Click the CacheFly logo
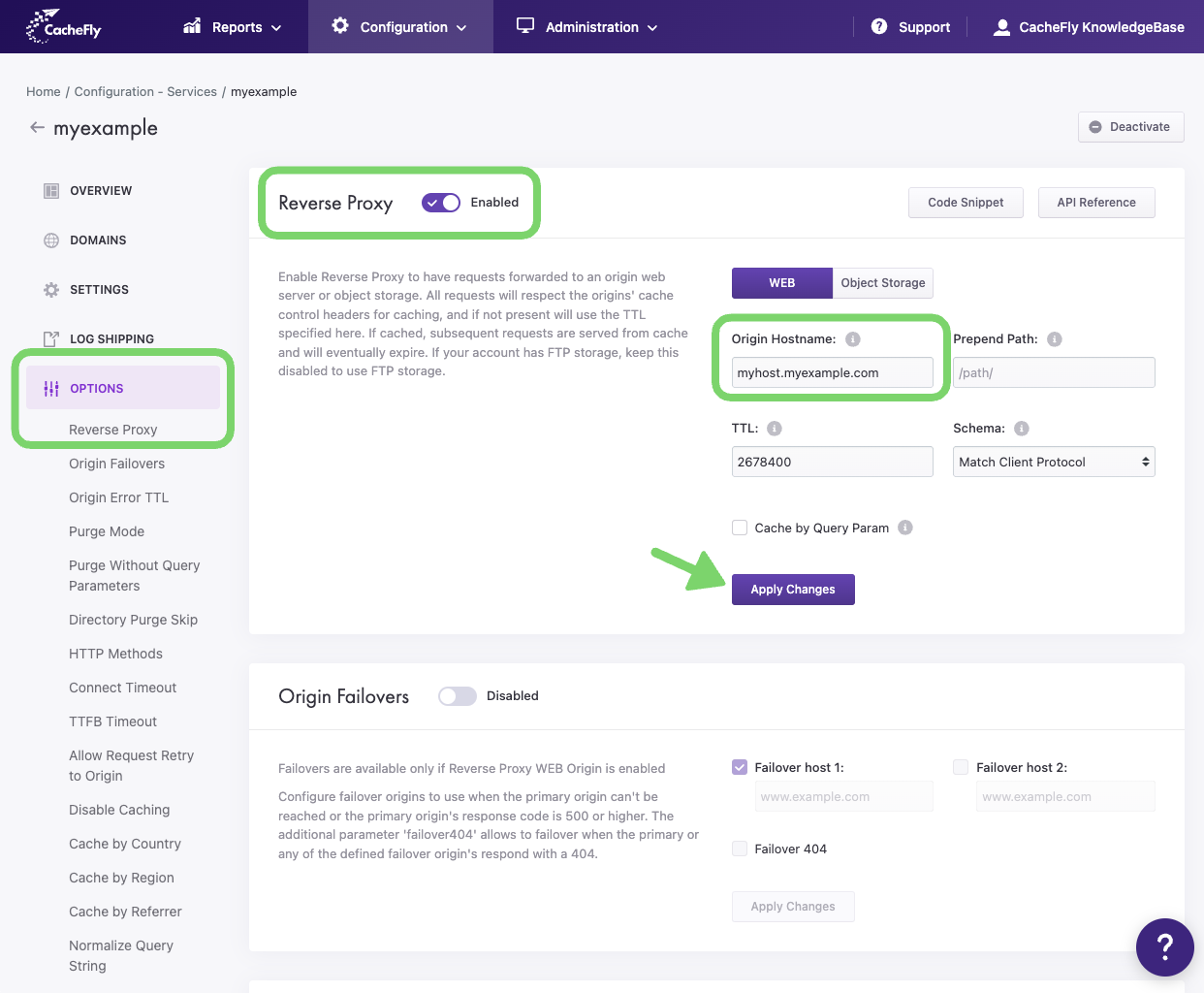This screenshot has width=1204, height=993. 64,27
